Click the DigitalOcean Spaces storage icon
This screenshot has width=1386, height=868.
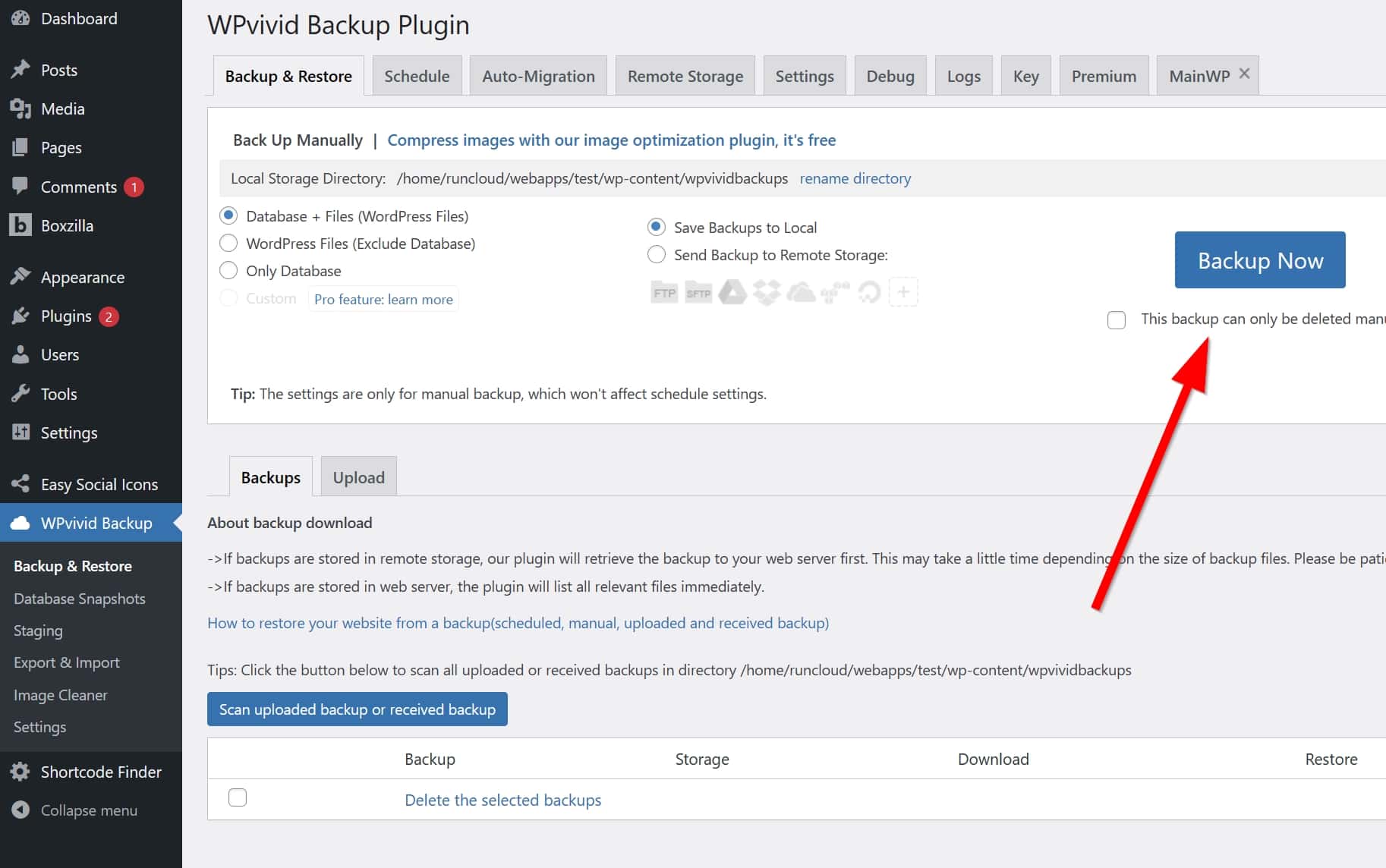869,293
